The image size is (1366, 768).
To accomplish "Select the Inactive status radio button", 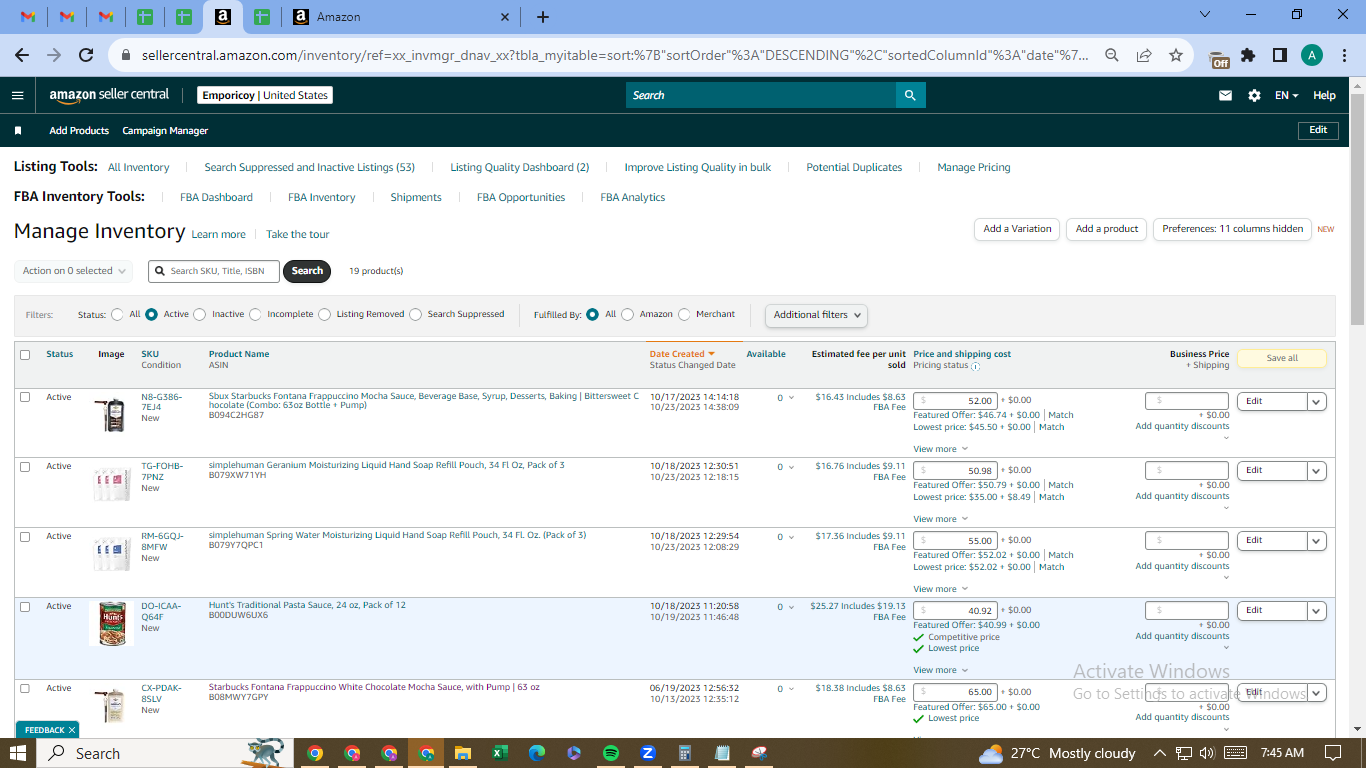I will pyautogui.click(x=200, y=314).
